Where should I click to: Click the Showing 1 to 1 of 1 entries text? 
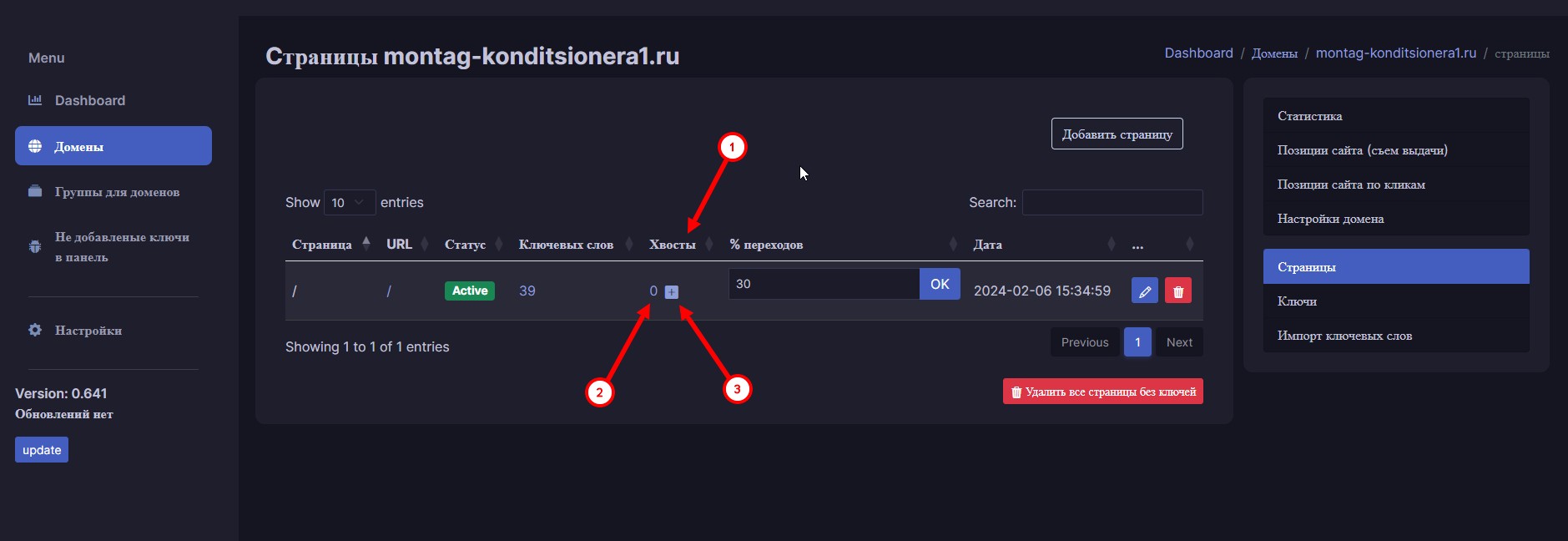pyautogui.click(x=367, y=346)
